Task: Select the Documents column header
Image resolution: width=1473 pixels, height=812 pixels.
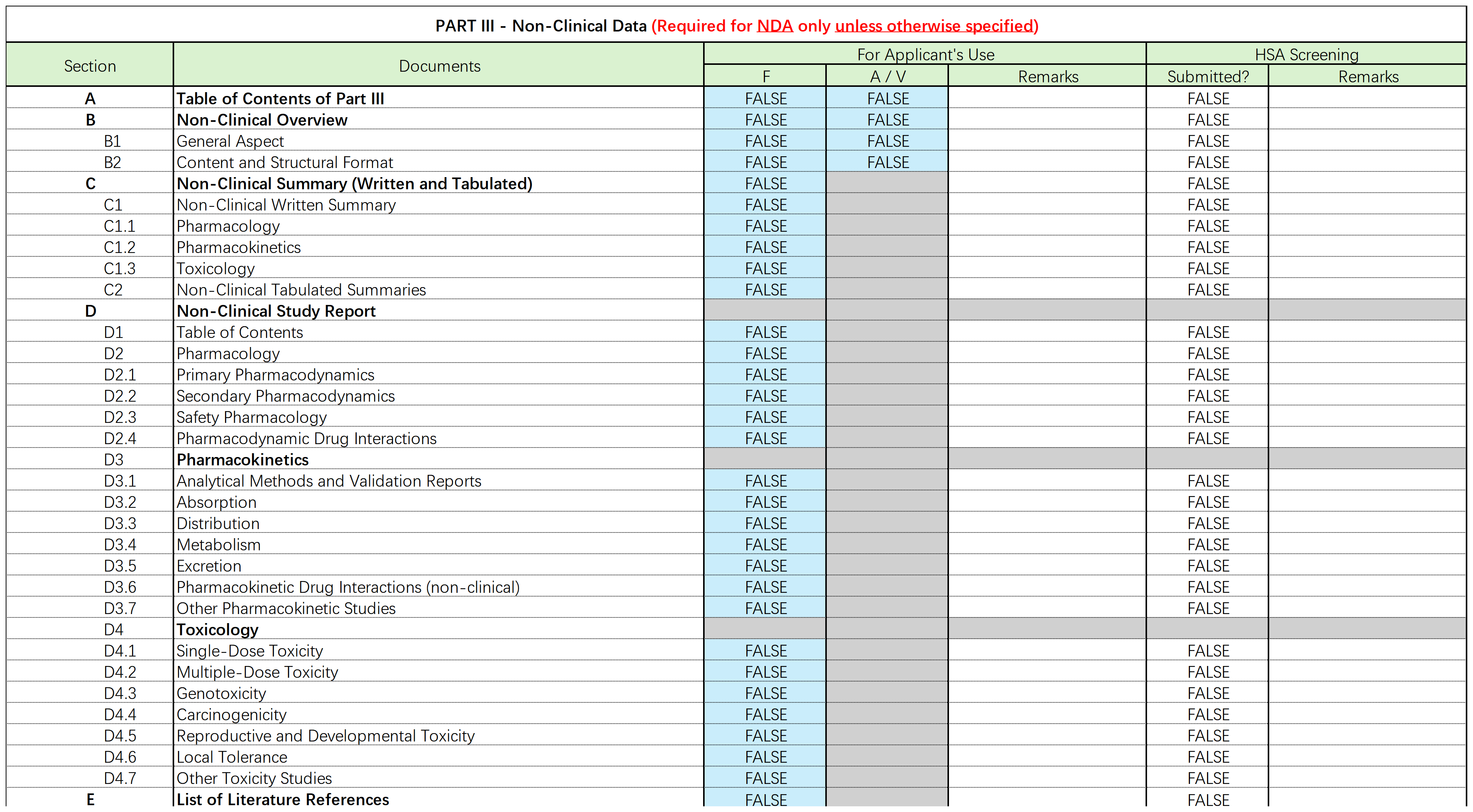Action: (x=439, y=66)
